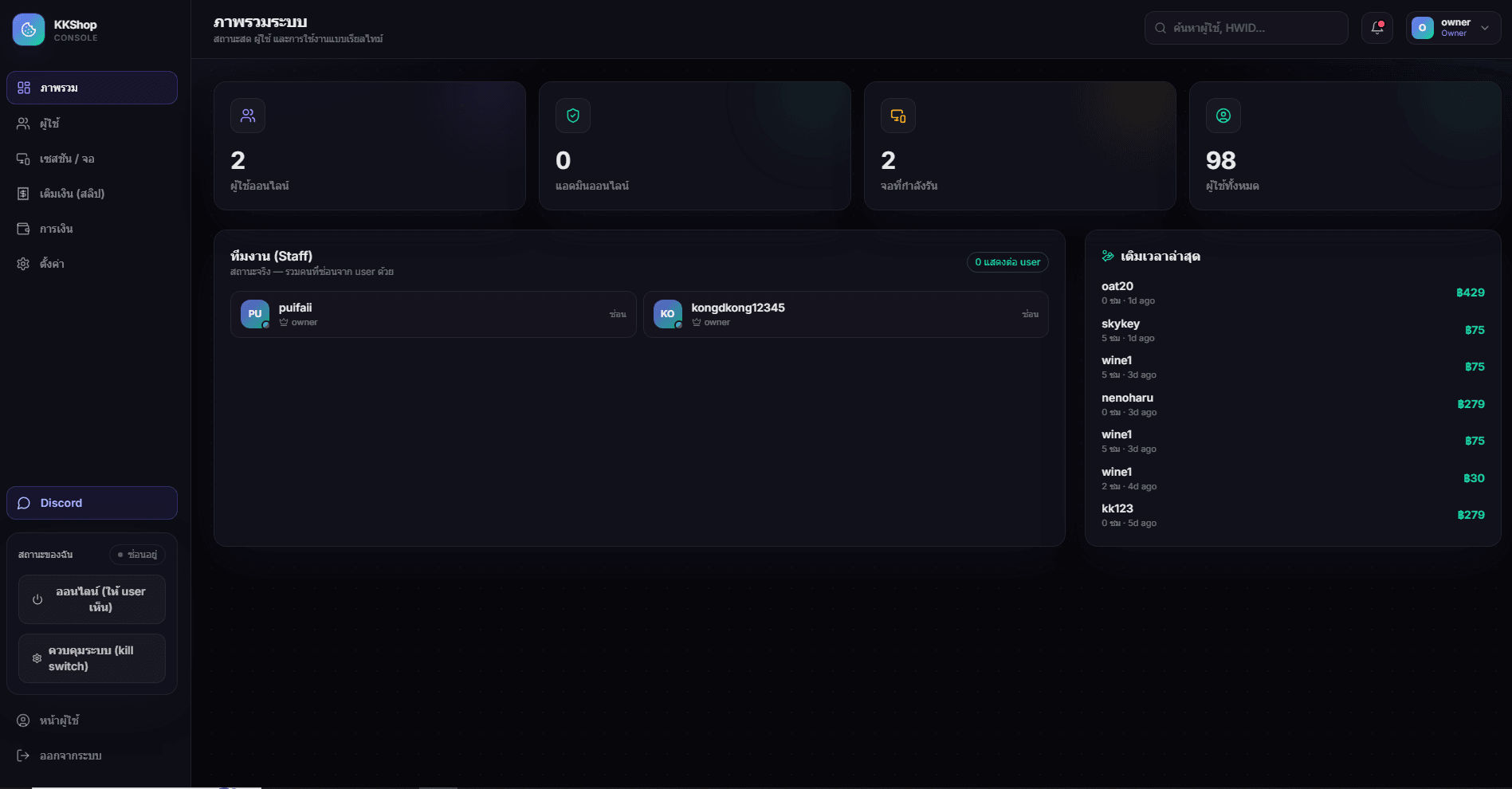
Task: Expand the owner account dropdown
Action: (x=1453, y=28)
